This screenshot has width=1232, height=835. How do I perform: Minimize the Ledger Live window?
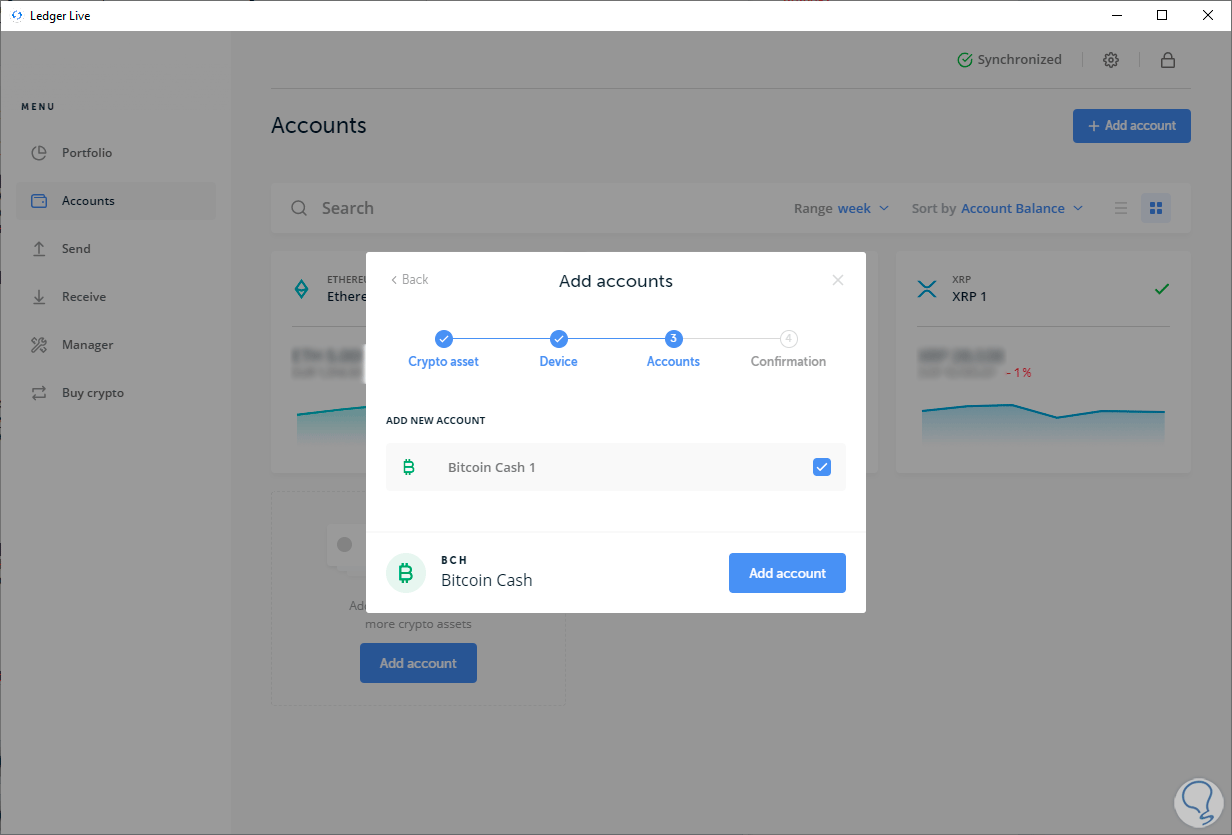tap(1116, 15)
